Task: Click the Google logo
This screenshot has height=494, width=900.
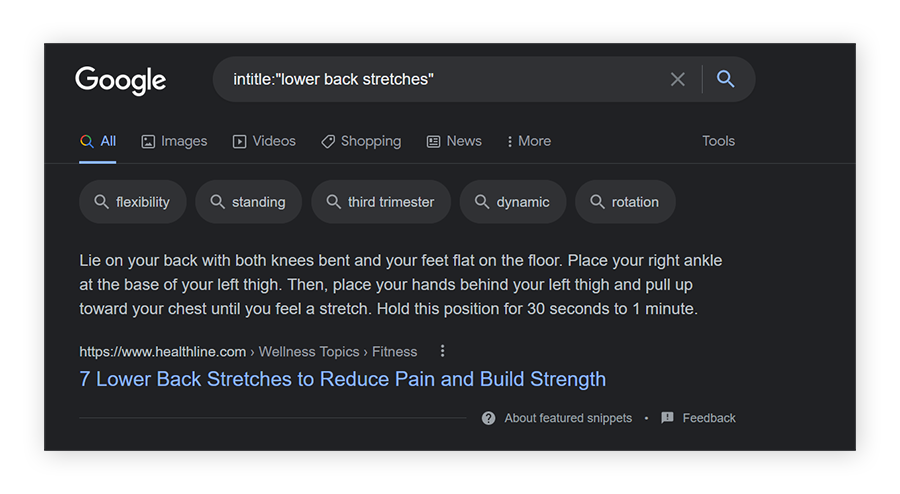Action: (x=120, y=80)
